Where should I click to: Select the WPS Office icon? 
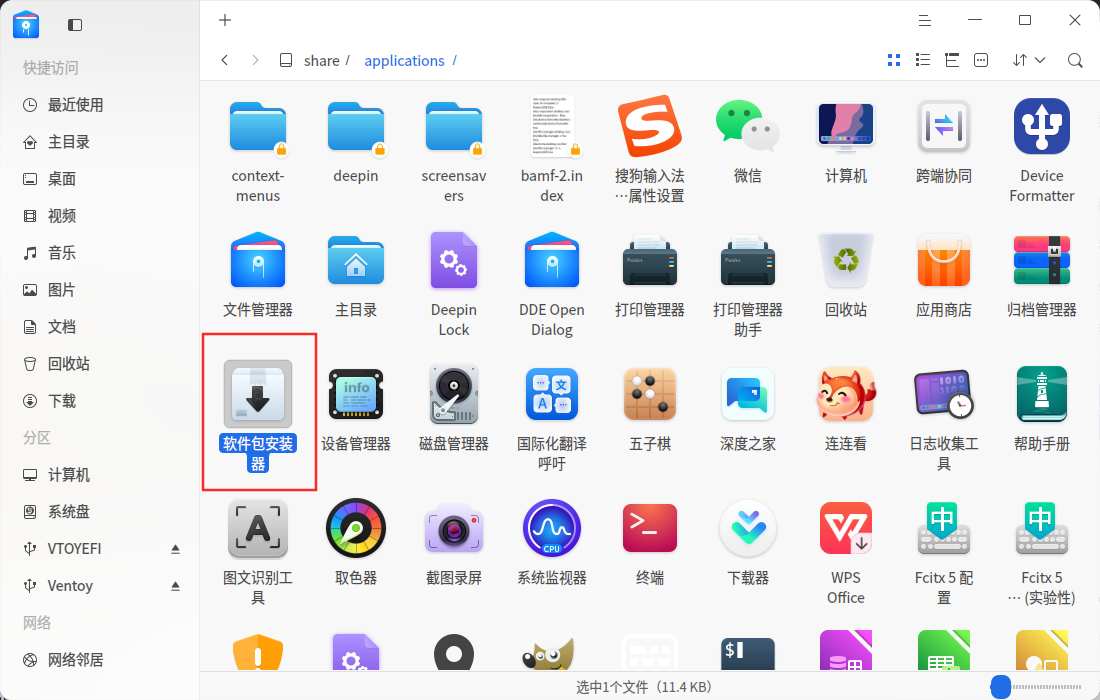[845, 528]
